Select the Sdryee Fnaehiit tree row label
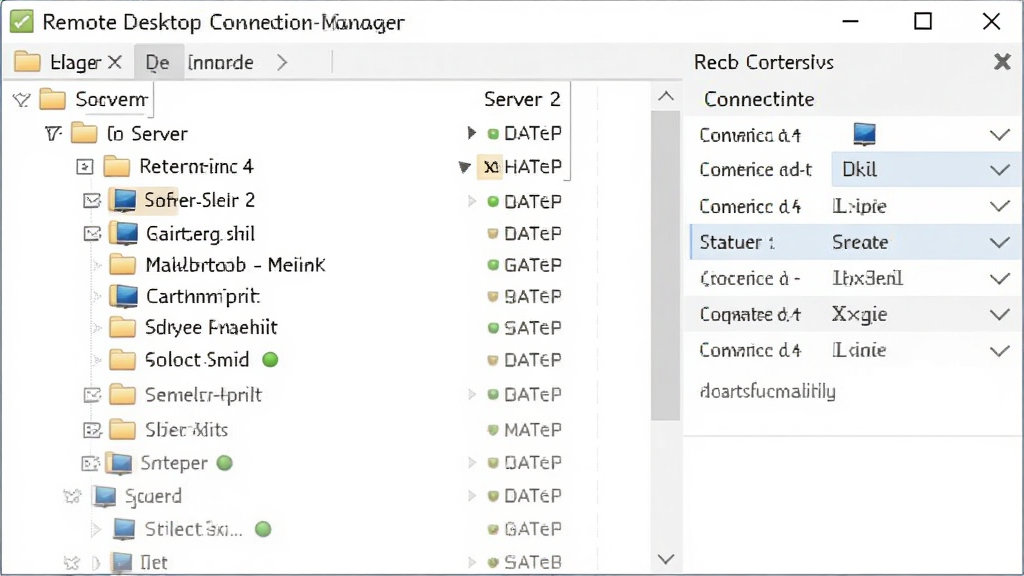Viewport: 1024px width, 576px height. click(211, 327)
